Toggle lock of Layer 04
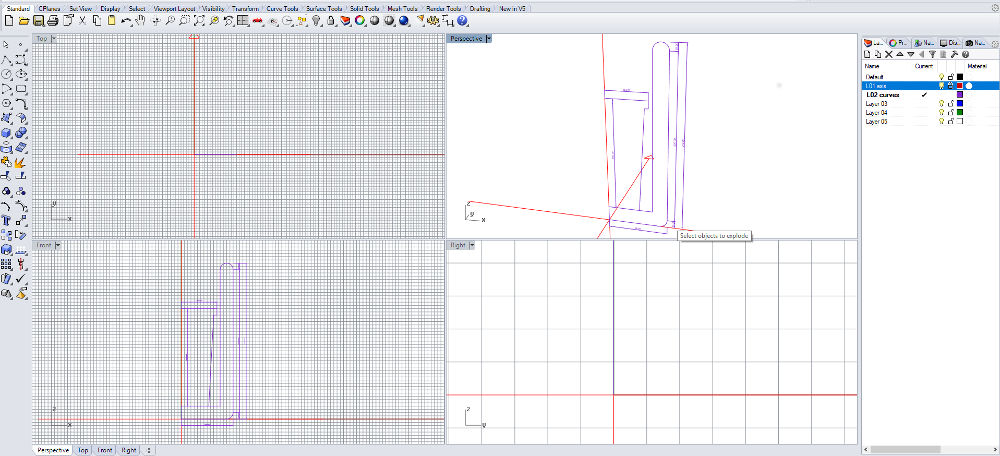This screenshot has width=1000, height=456. 950,112
